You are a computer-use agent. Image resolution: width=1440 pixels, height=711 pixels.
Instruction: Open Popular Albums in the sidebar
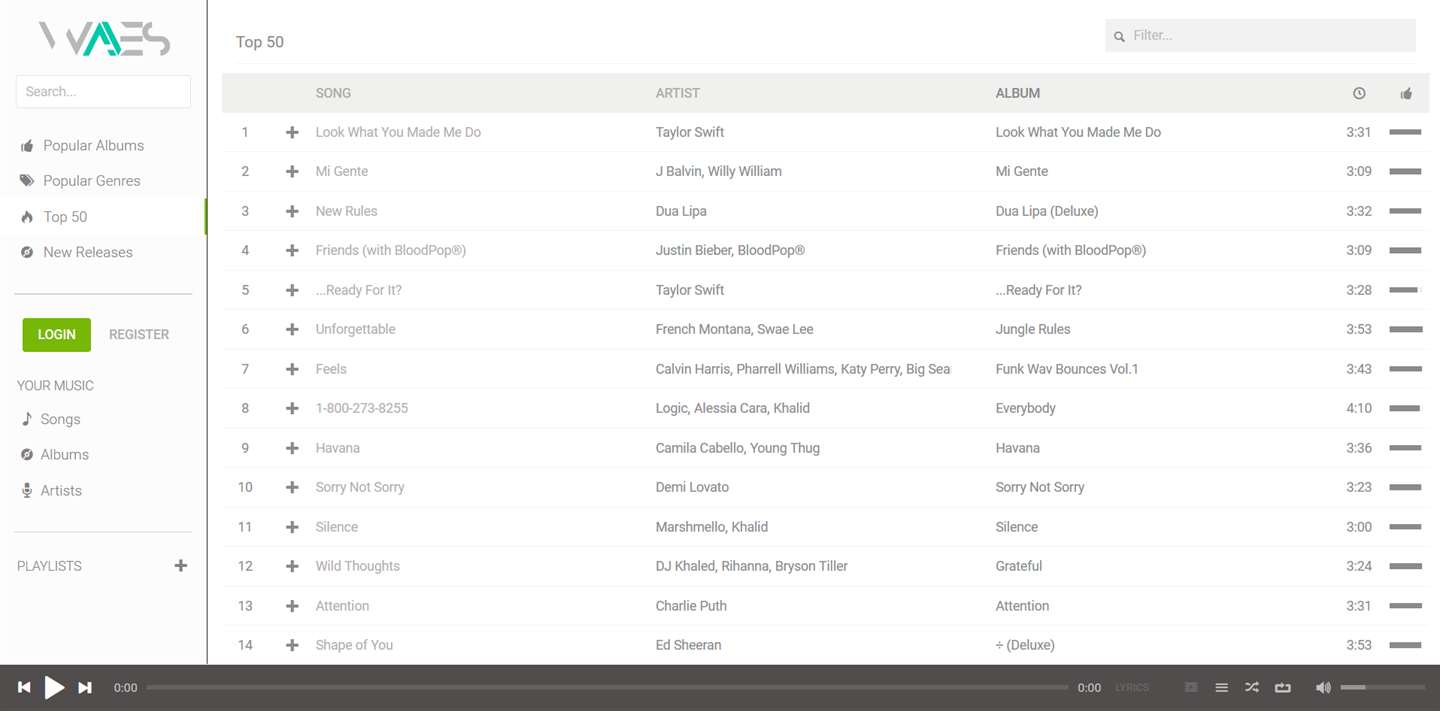[x=93, y=146]
